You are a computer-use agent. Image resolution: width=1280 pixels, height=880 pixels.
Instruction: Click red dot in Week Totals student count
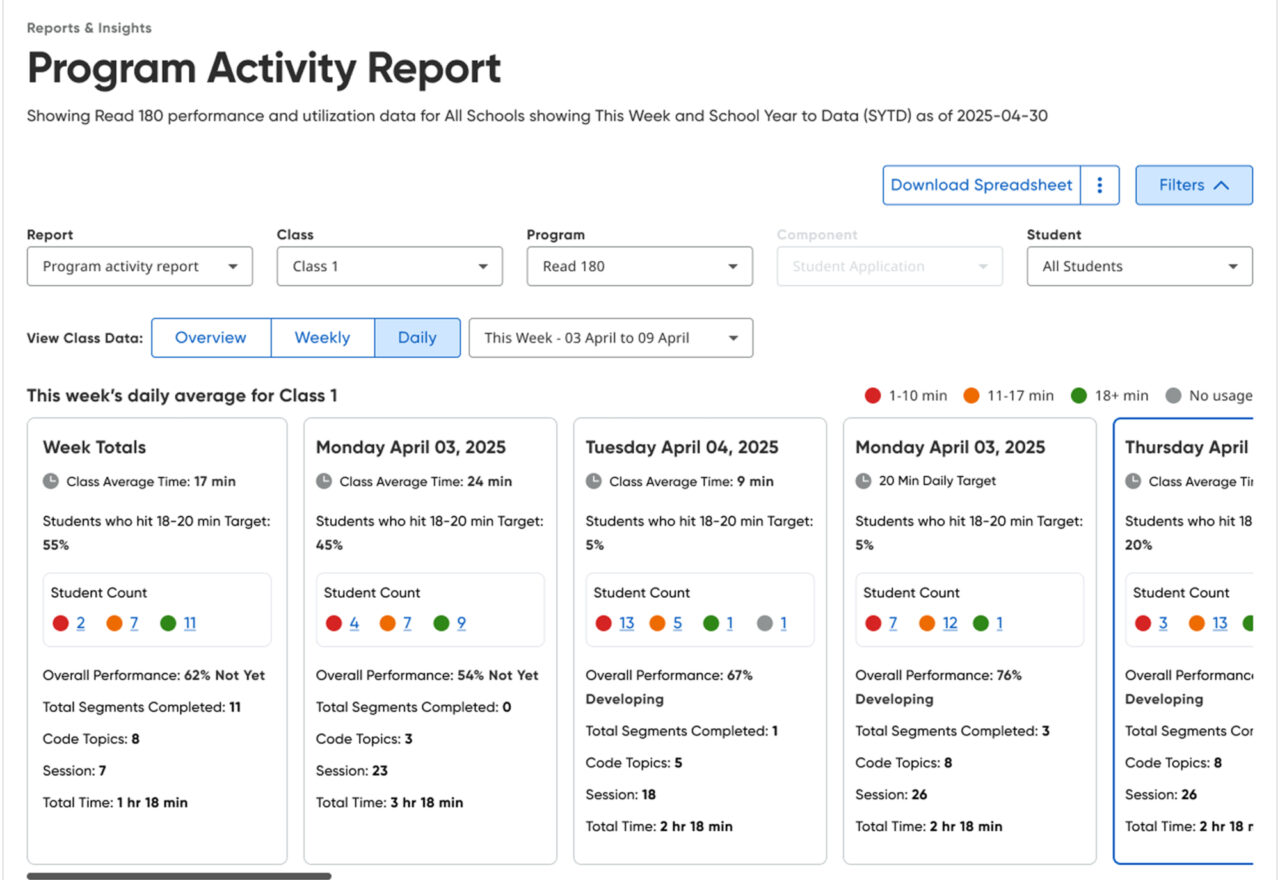pyautogui.click(x=60, y=623)
